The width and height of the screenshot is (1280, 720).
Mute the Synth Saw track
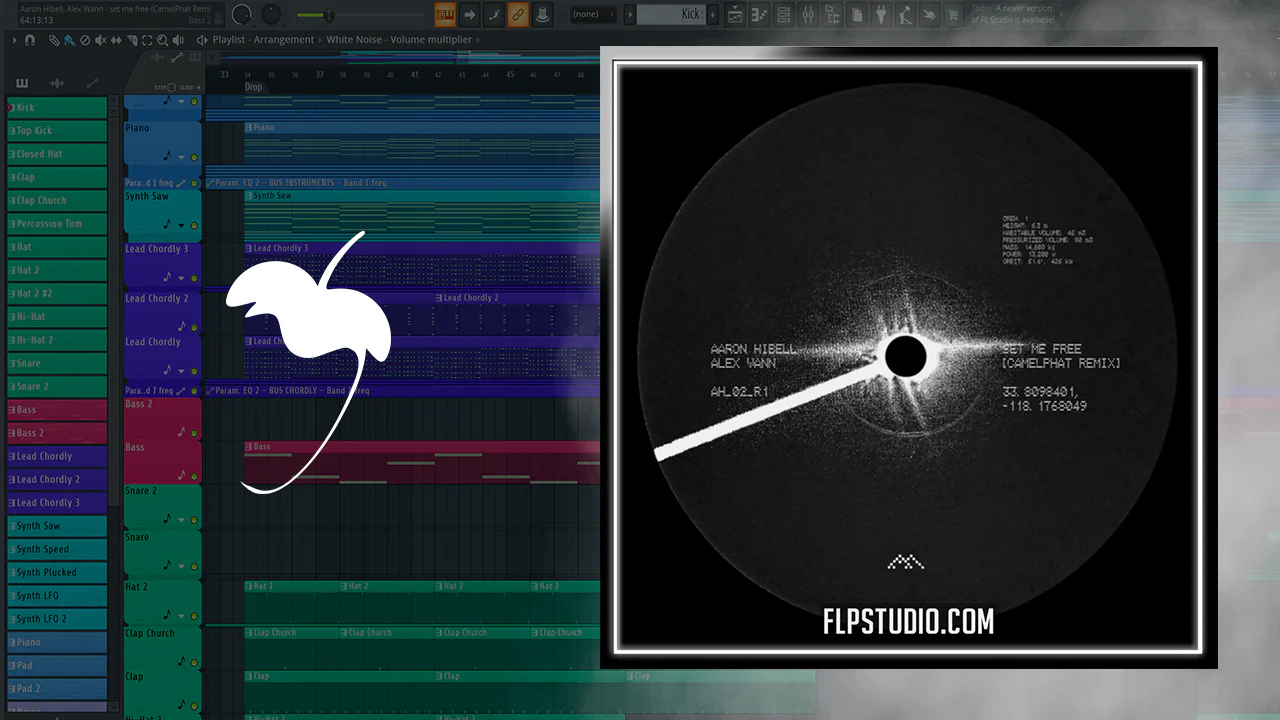tap(194, 225)
